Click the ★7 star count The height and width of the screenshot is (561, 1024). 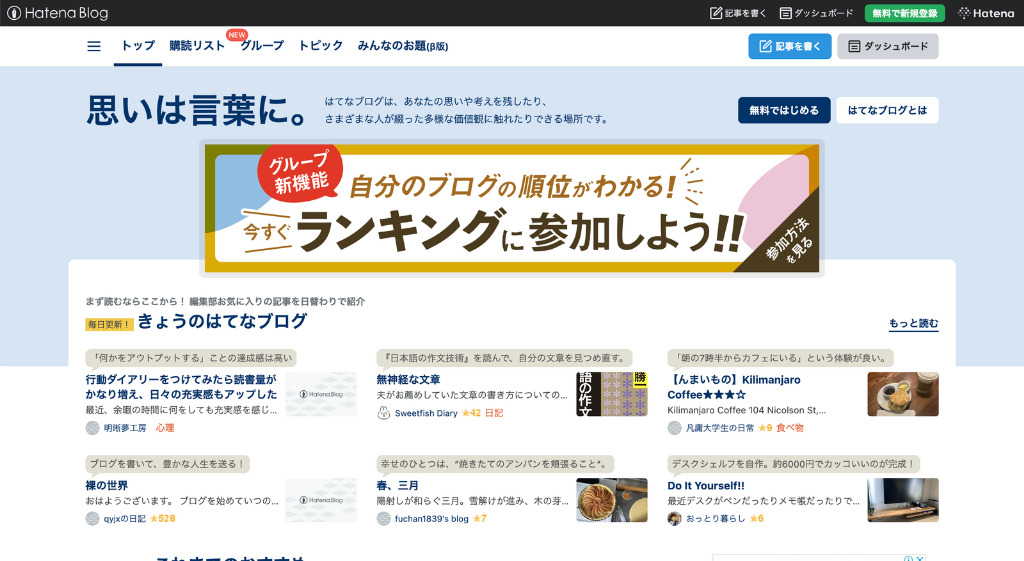click(x=479, y=519)
